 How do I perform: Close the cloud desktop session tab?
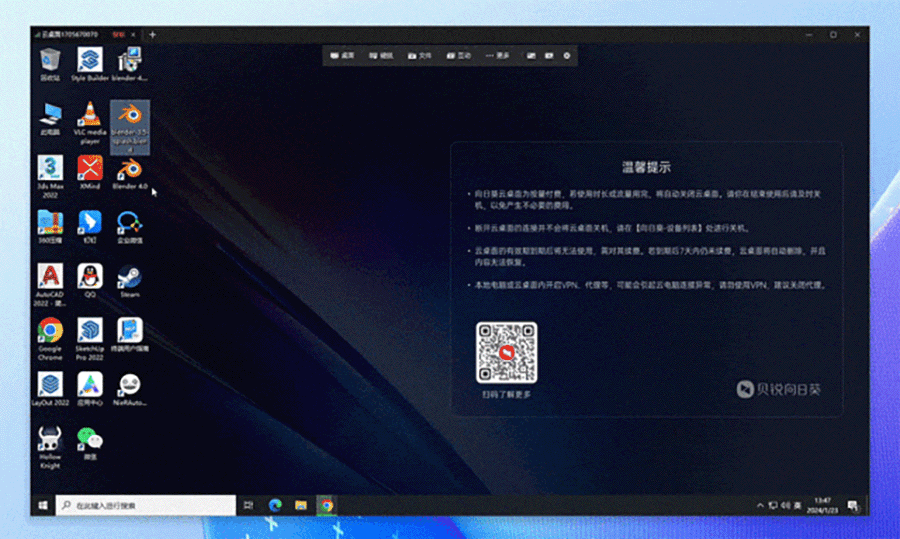[133, 34]
